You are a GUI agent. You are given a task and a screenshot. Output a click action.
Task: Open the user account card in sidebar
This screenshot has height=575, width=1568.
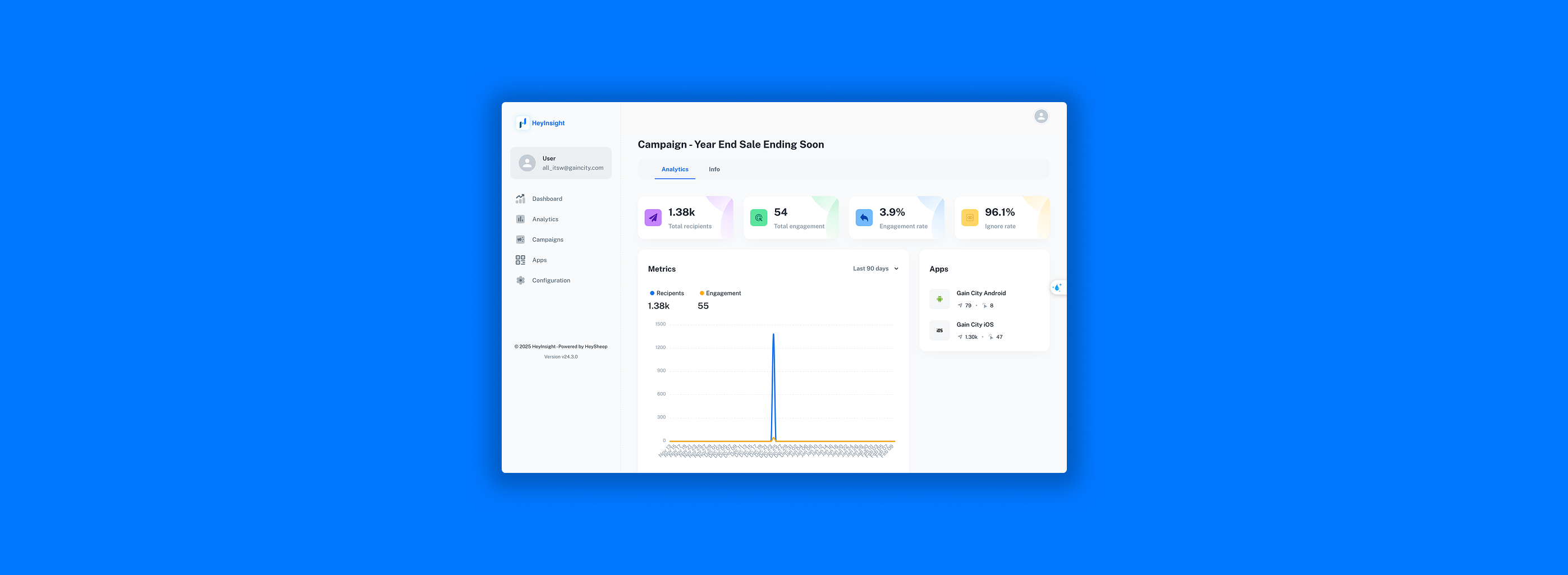561,163
